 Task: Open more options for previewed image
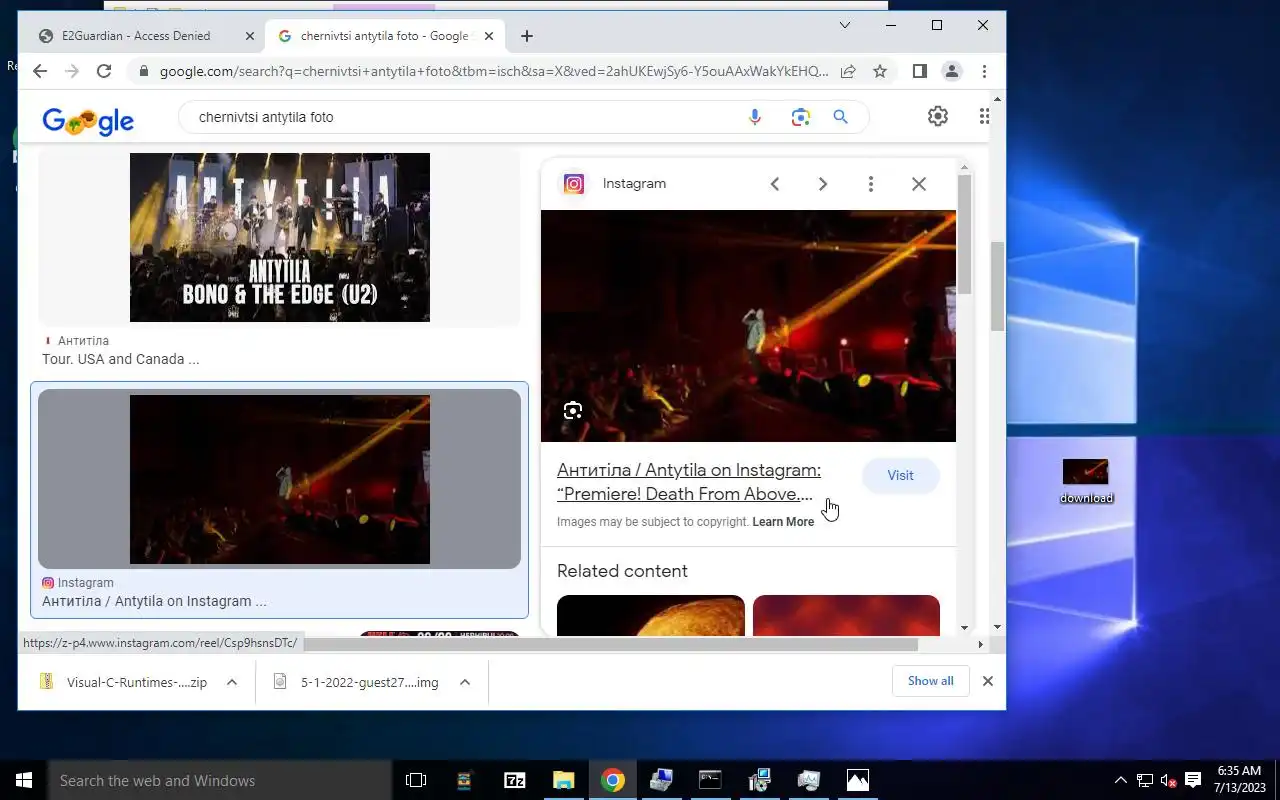871,184
